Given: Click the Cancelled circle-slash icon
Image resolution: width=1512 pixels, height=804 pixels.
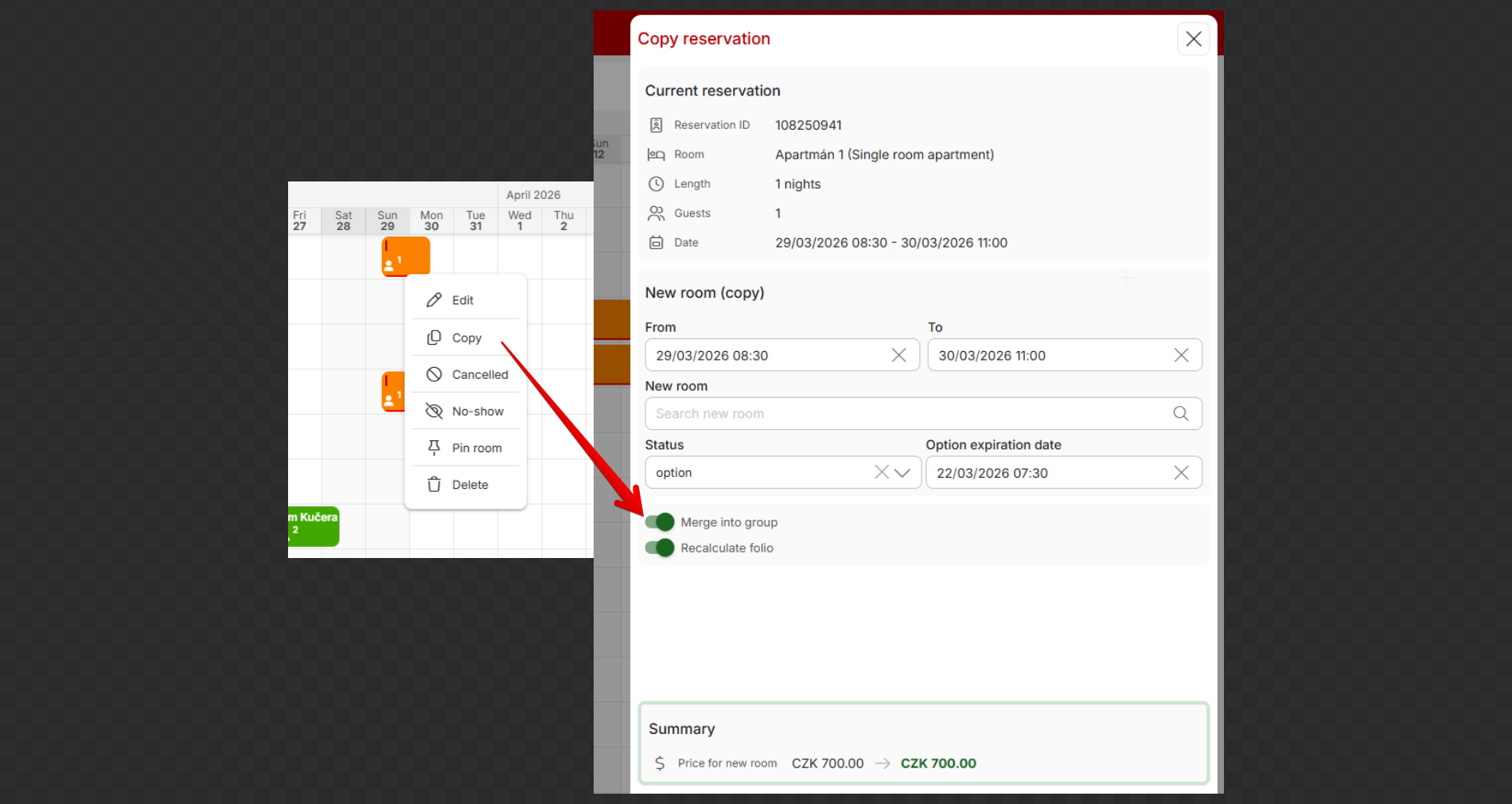Looking at the screenshot, I should [x=434, y=374].
